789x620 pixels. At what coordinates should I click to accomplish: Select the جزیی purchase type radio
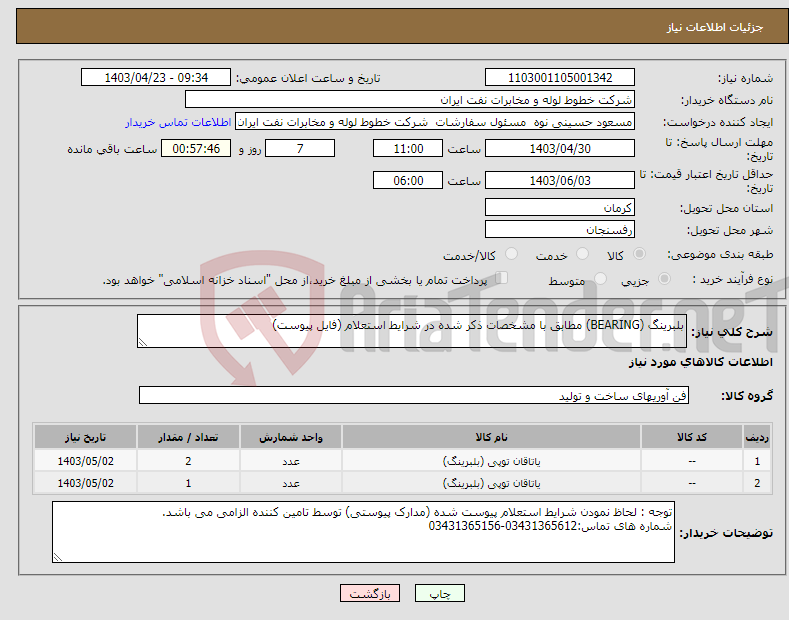pyautogui.click(x=664, y=279)
